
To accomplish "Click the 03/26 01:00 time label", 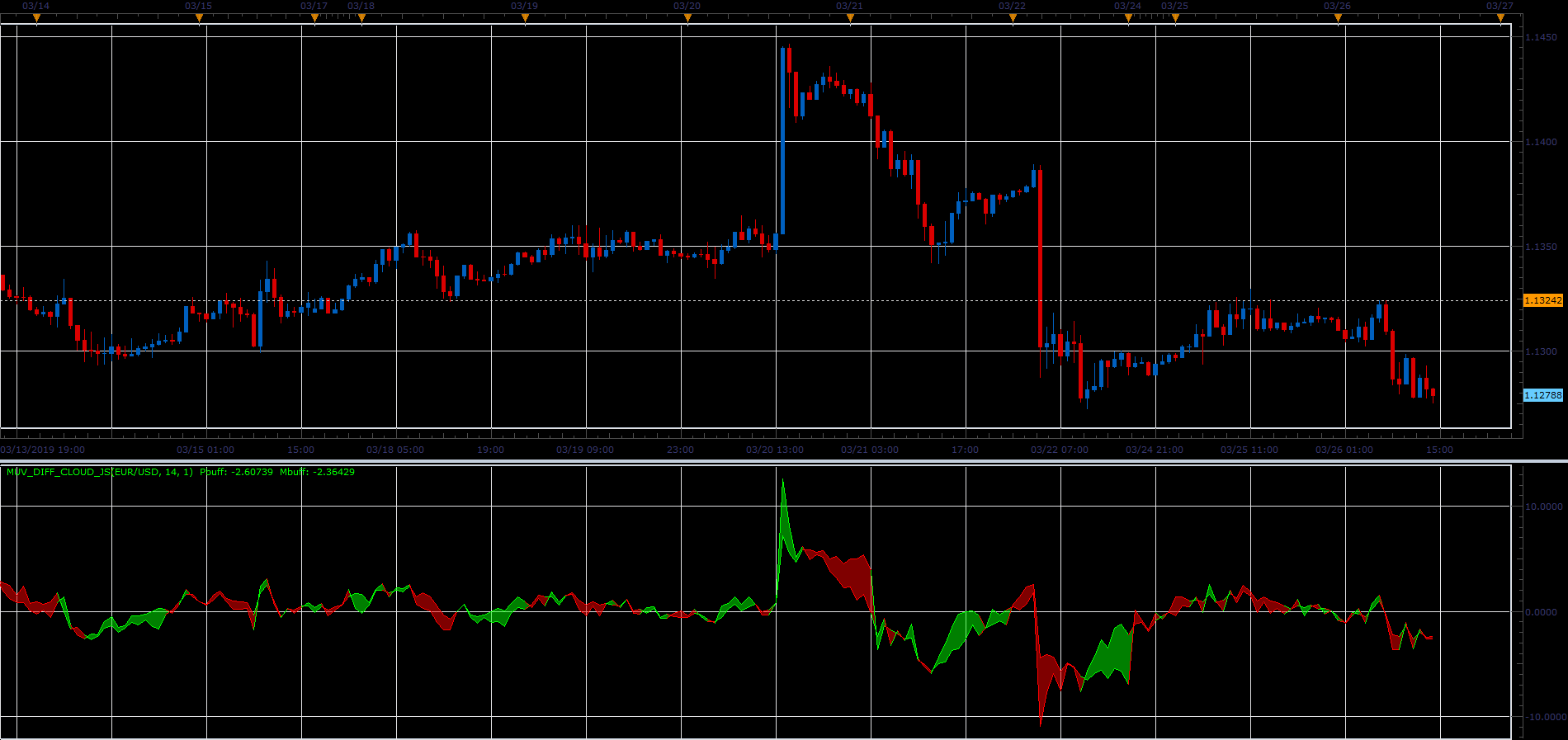I will pos(1344,450).
